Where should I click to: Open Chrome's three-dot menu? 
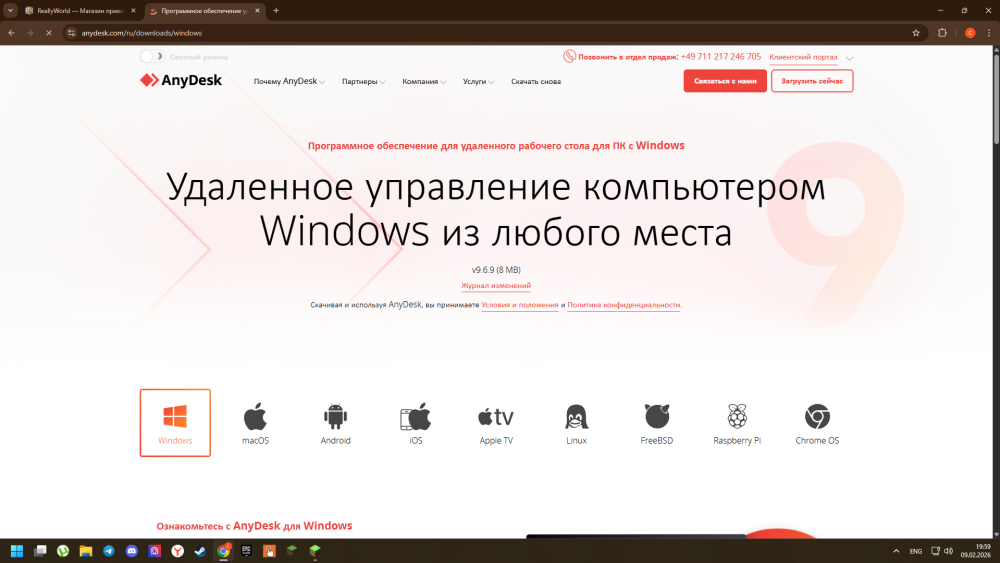(x=989, y=33)
